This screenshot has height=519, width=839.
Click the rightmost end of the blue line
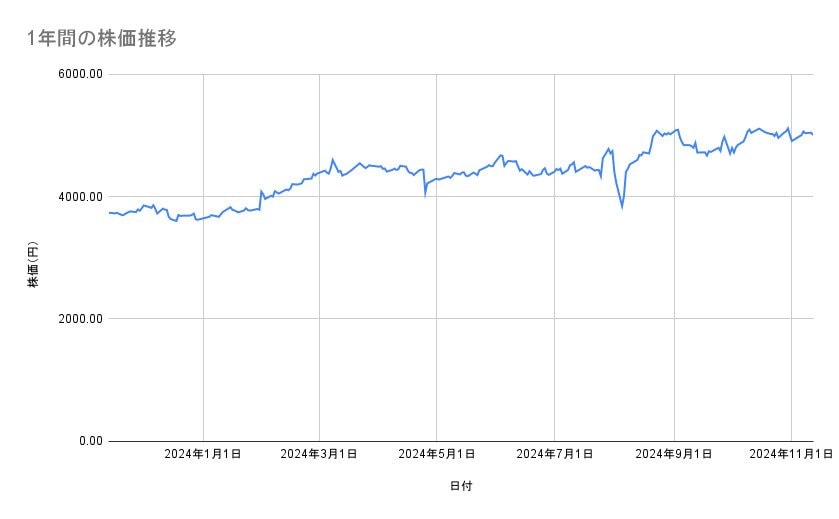coord(812,134)
